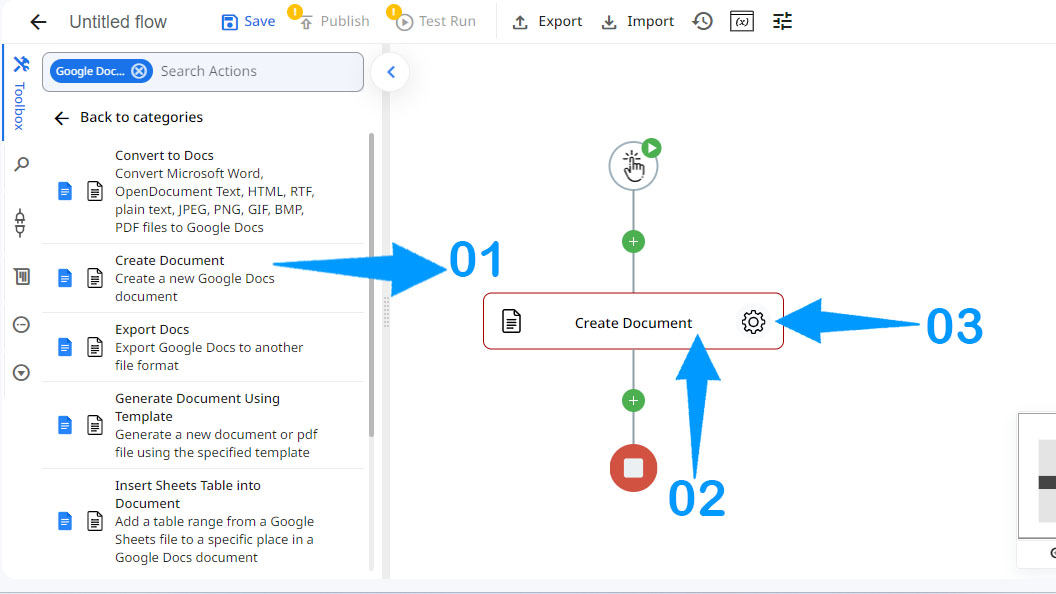1056x594 pixels.
Task: Open the variables (x) panel
Action: 741,22
